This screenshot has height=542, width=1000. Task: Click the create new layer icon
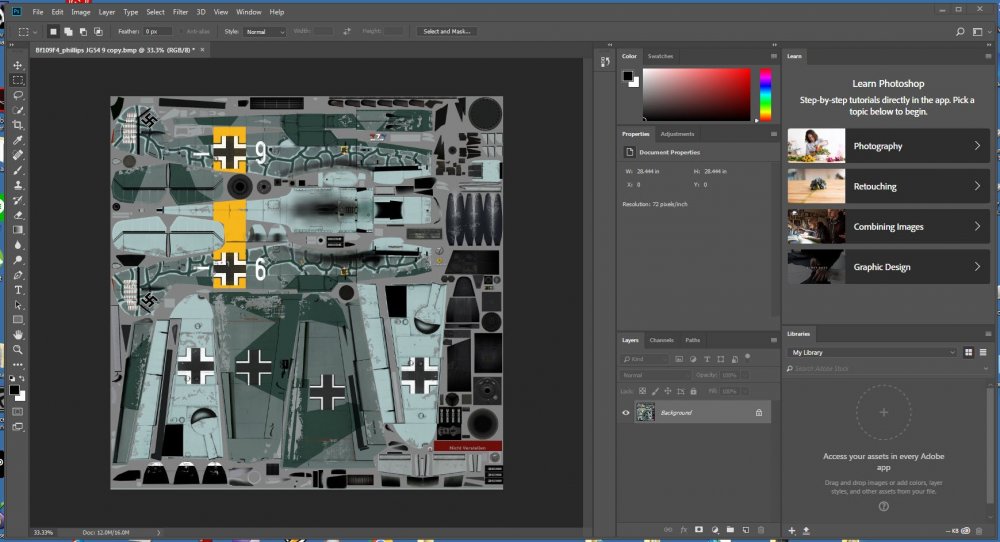(746, 529)
